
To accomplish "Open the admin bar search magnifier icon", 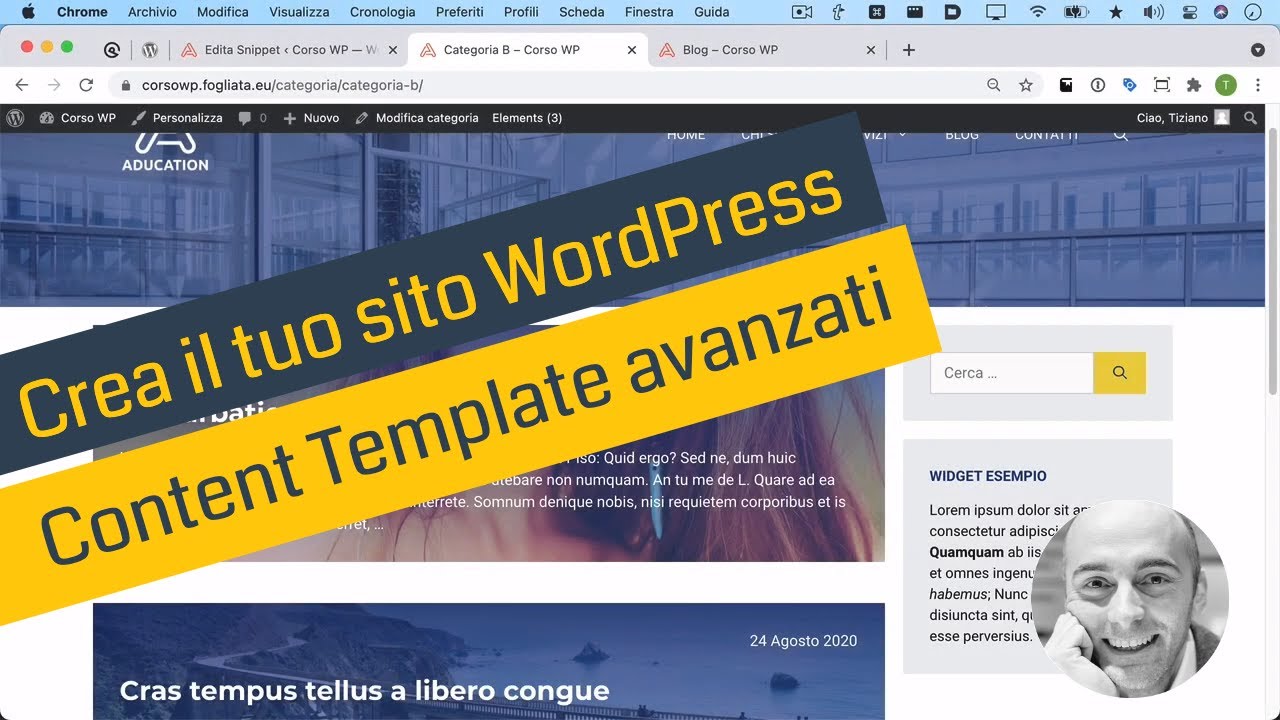I will [x=1250, y=117].
